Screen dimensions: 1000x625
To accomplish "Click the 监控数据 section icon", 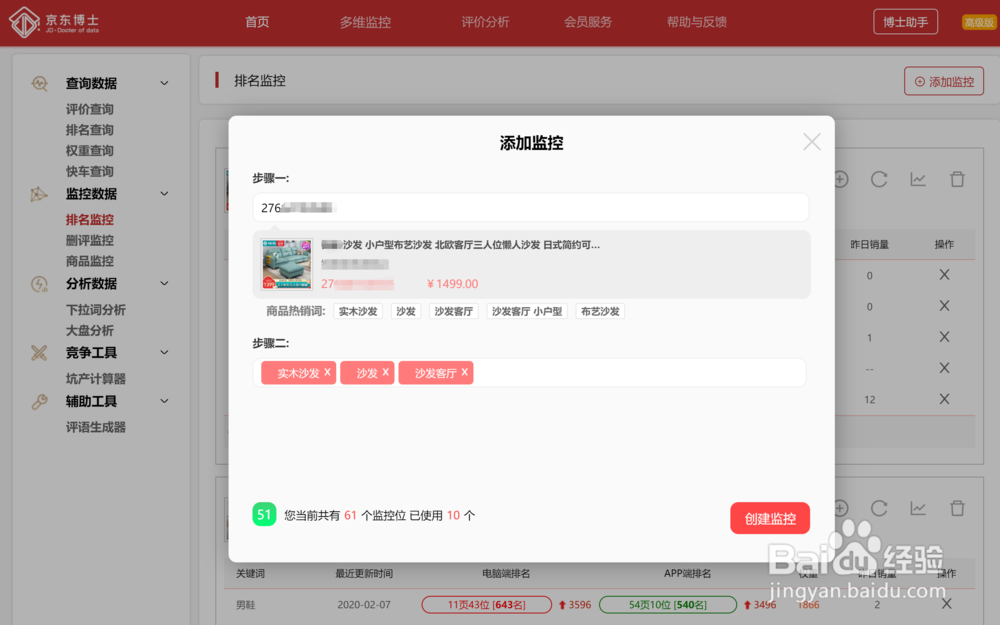I will (x=40, y=194).
